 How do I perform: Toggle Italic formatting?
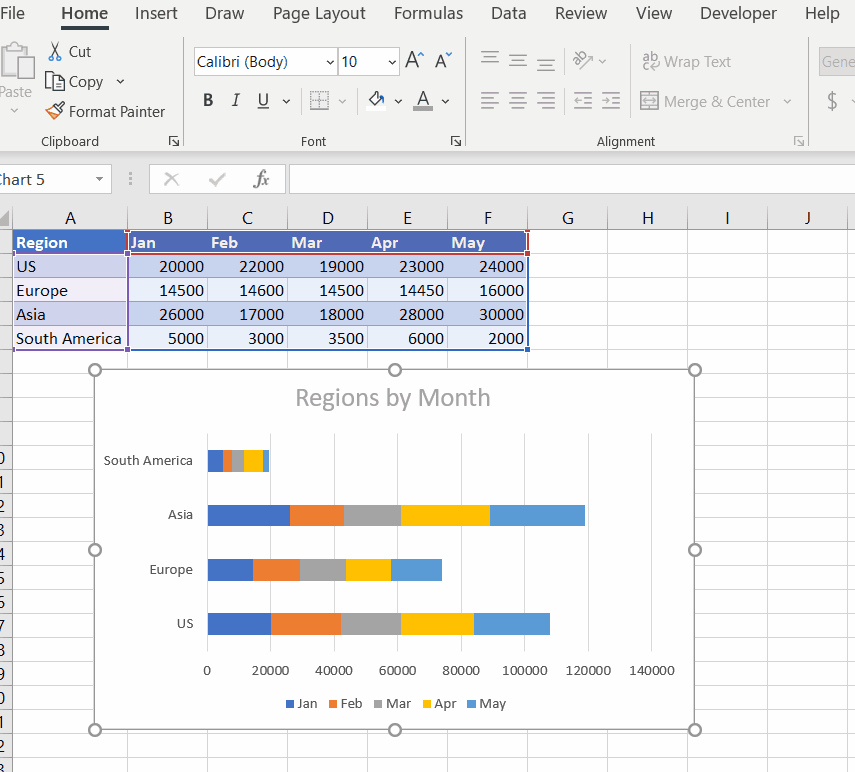(x=236, y=100)
